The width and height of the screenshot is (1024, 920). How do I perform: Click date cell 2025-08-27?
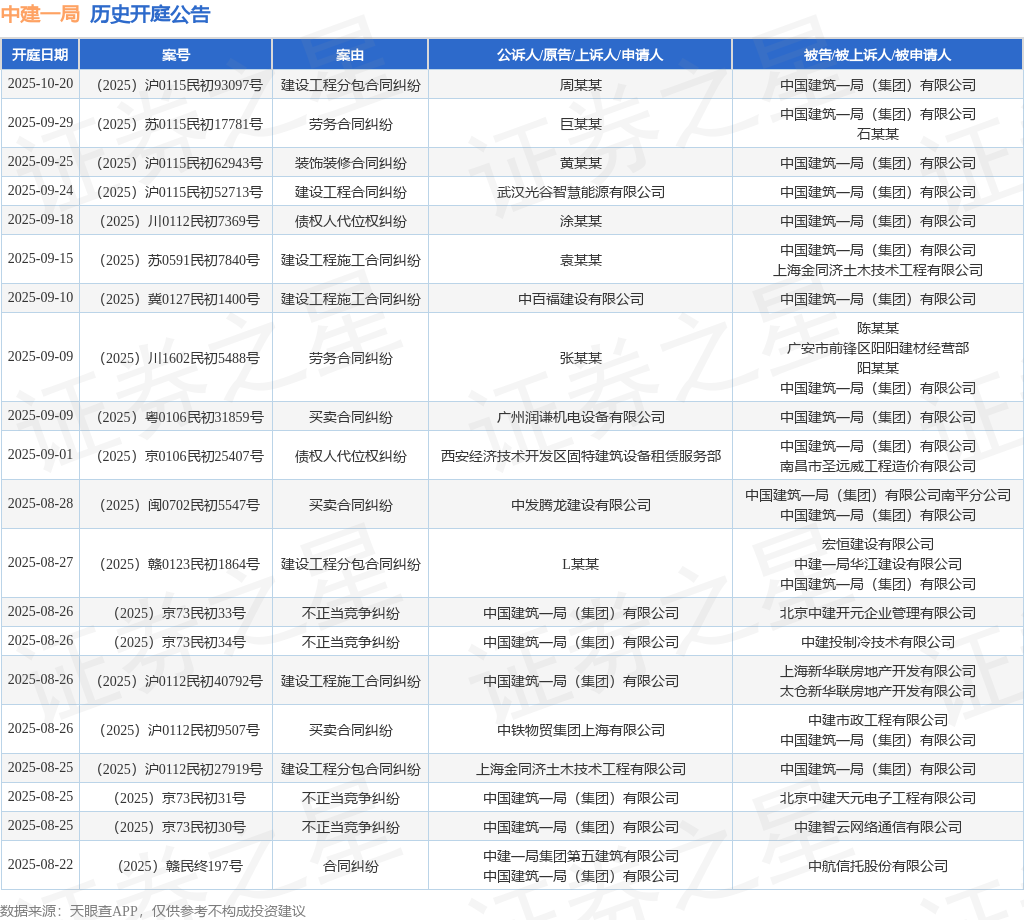[x=40, y=562]
